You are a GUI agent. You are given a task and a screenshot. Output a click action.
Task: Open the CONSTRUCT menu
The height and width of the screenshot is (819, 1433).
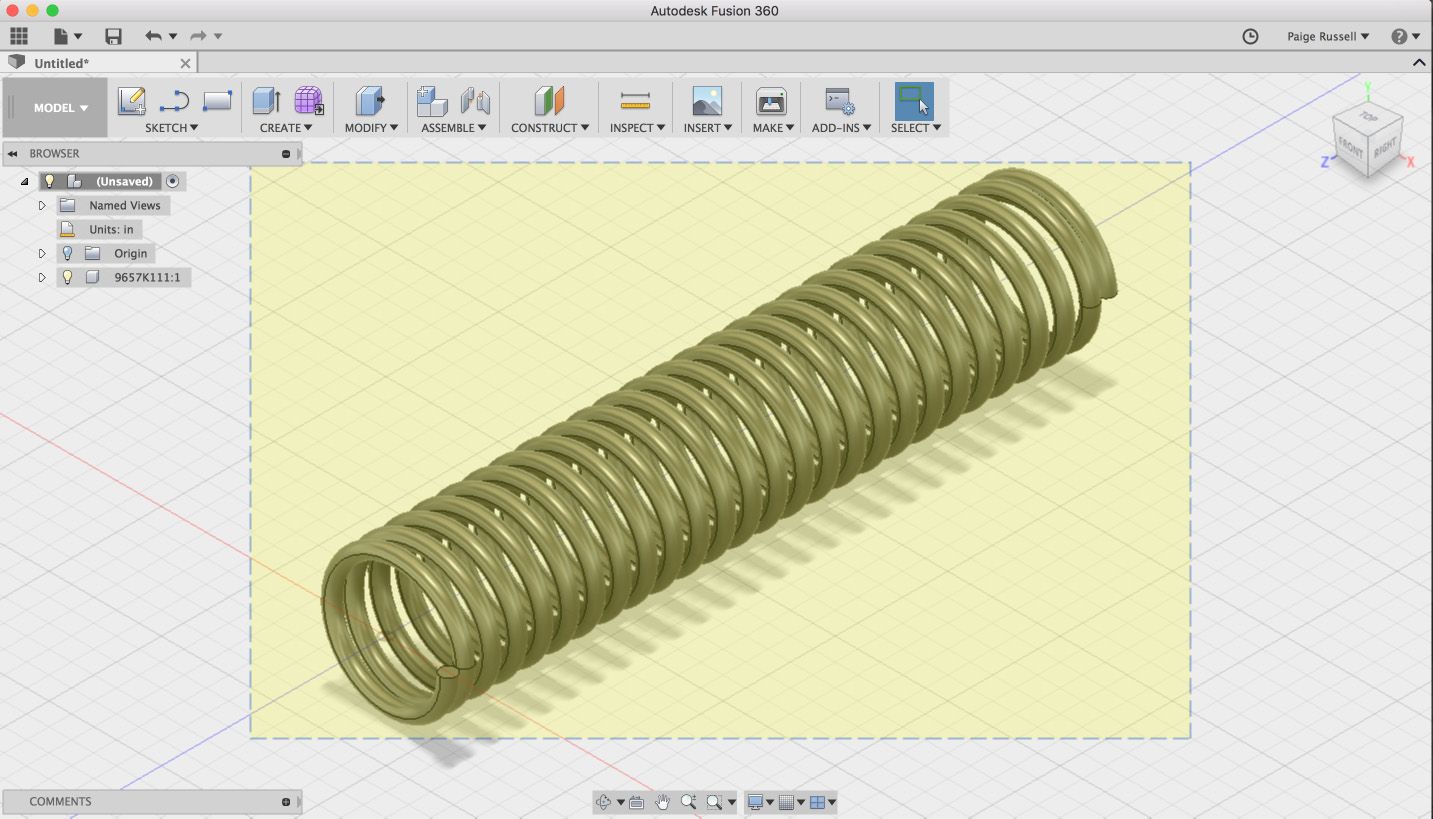click(550, 128)
